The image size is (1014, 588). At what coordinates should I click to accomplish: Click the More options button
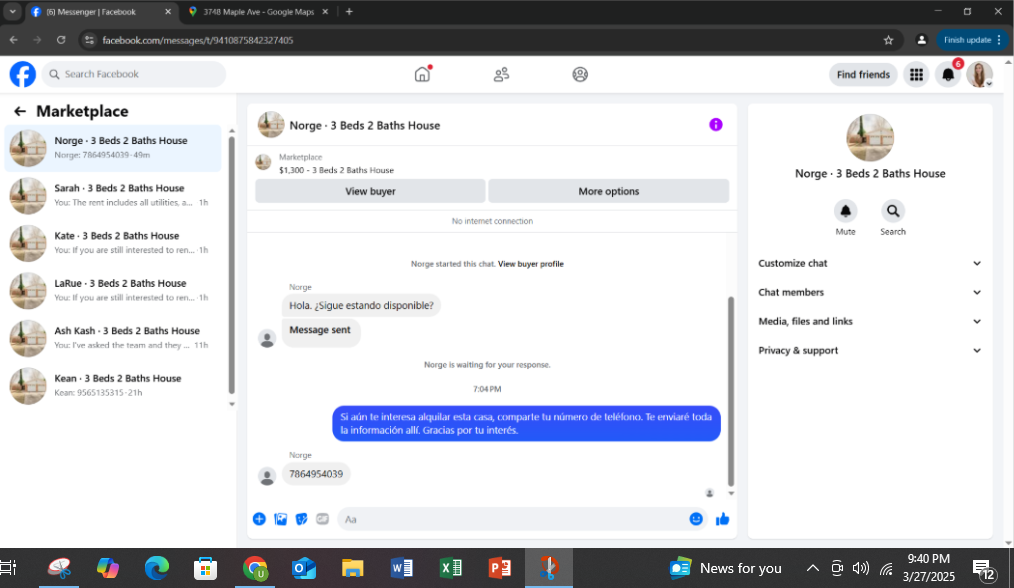click(609, 191)
